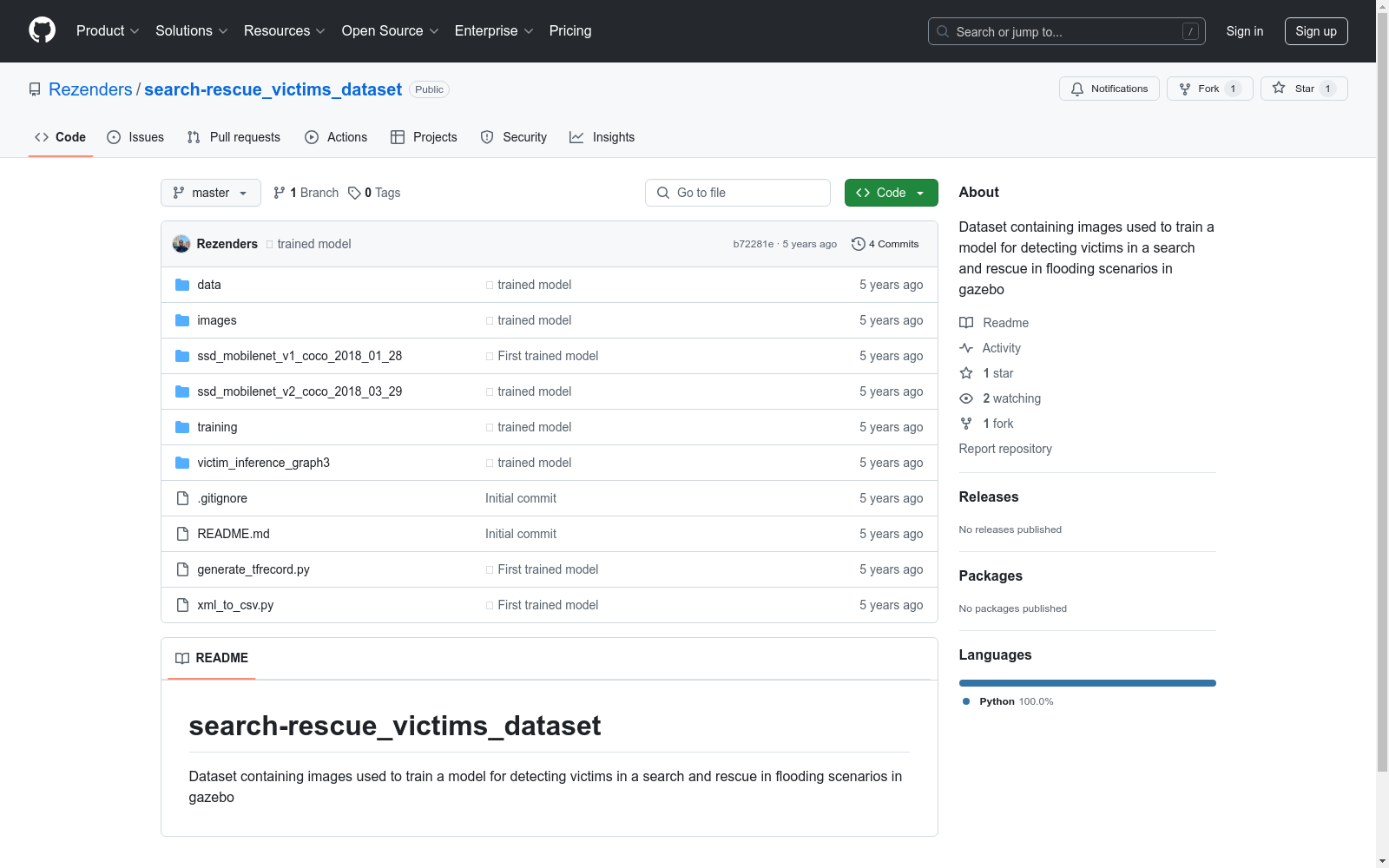Click the Report repository link
This screenshot has width=1389, height=868.
(x=1005, y=449)
